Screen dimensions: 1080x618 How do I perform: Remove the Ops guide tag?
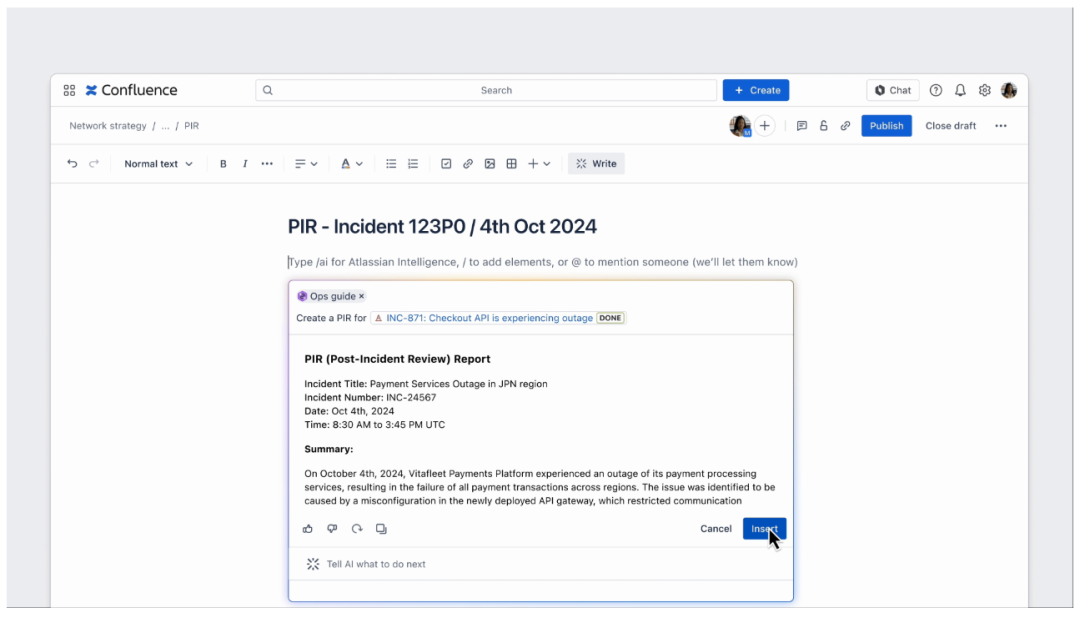(362, 296)
